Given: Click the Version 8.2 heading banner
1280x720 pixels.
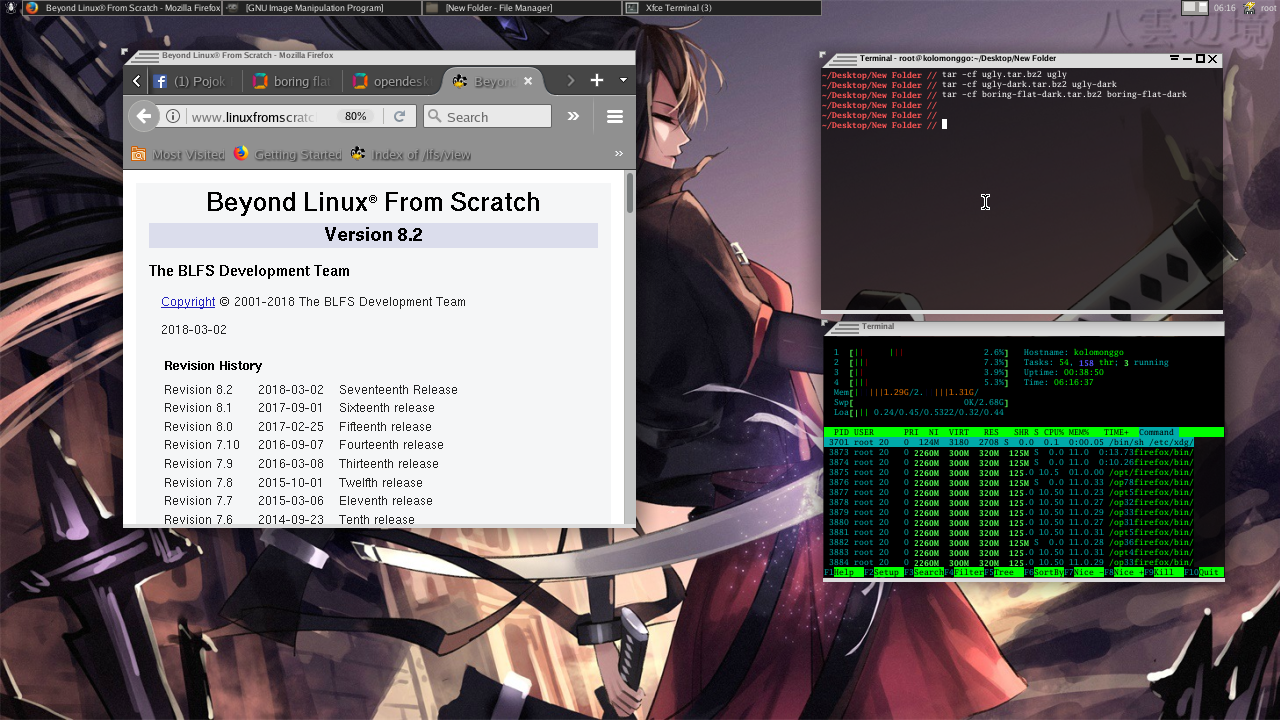Looking at the screenshot, I should pyautogui.click(x=373, y=235).
